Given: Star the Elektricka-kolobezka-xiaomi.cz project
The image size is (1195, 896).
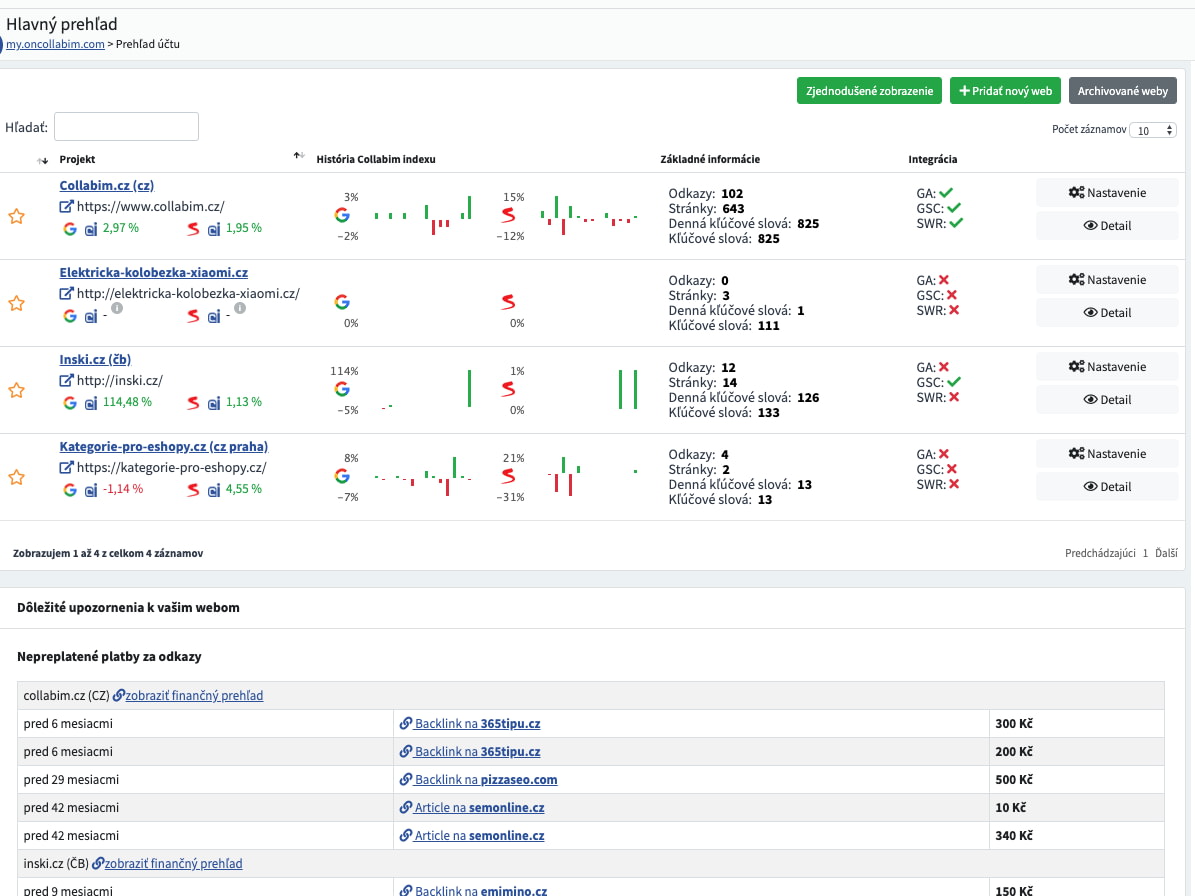Looking at the screenshot, I should pyautogui.click(x=16, y=303).
